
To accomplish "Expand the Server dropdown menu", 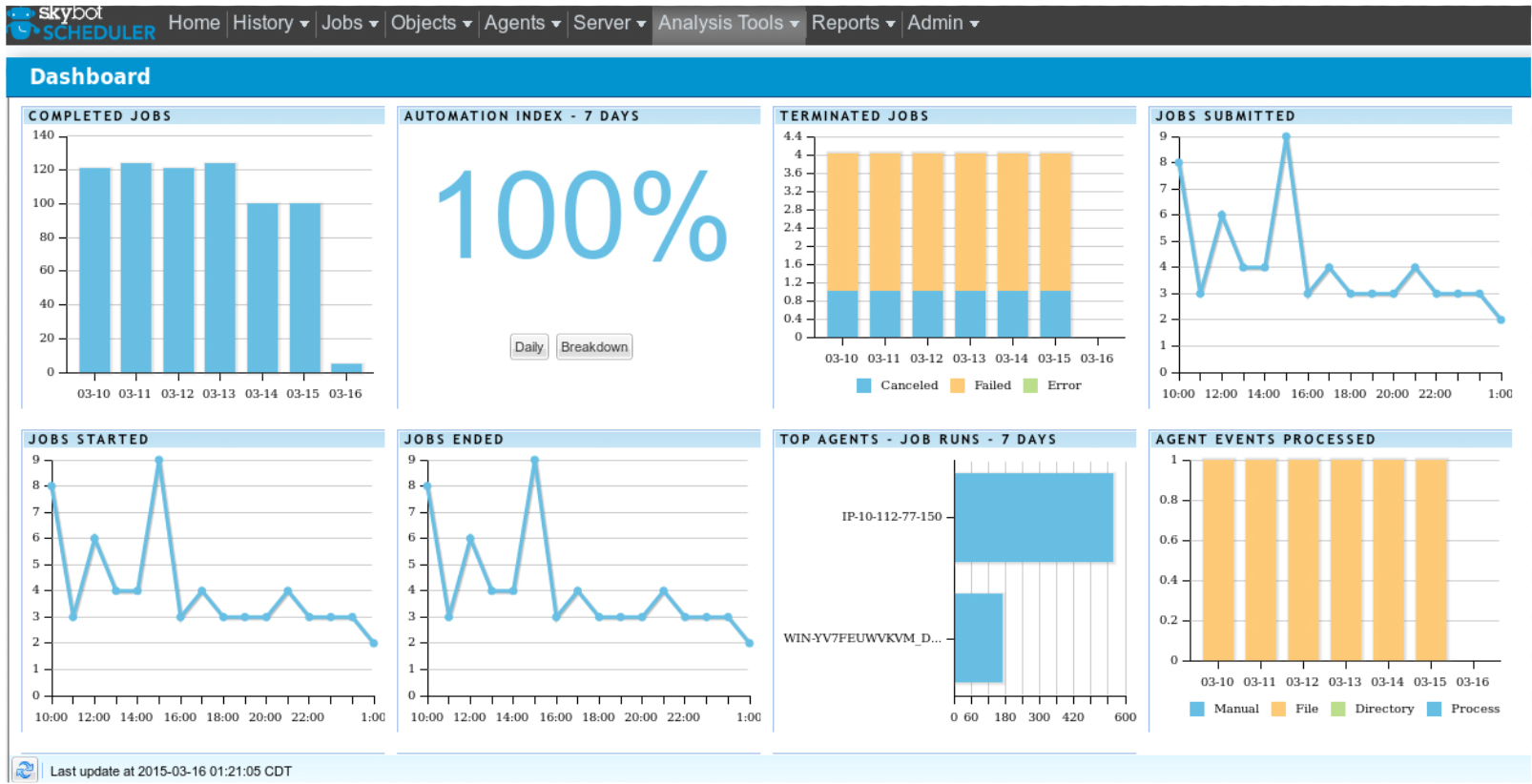I will [610, 23].
